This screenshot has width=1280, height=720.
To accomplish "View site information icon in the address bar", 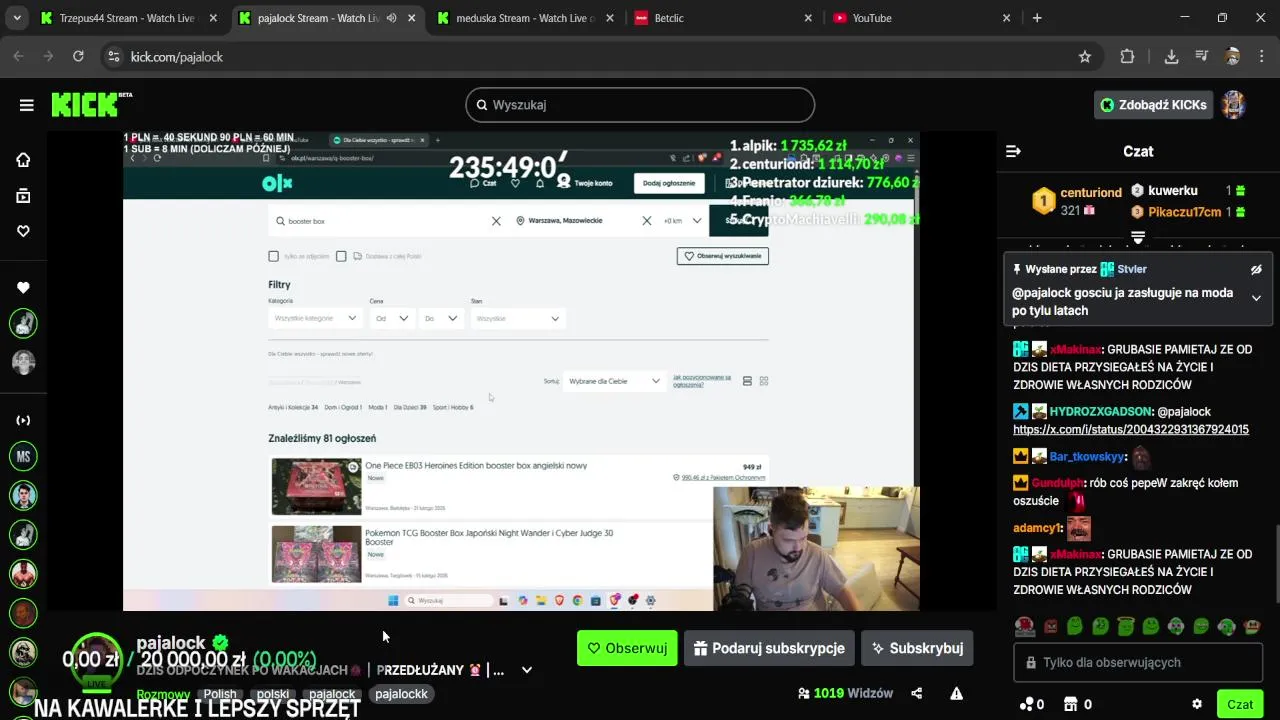I will tap(113, 57).
